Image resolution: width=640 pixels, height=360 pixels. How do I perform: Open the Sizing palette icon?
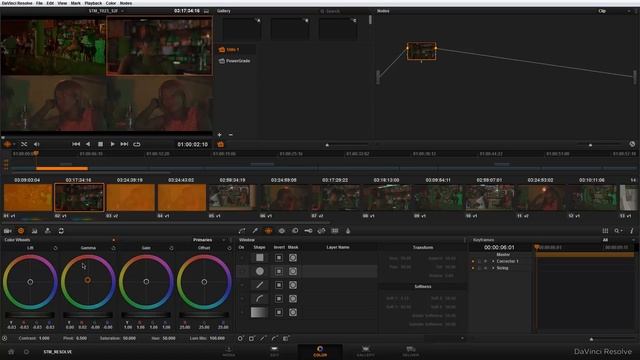click(322, 231)
